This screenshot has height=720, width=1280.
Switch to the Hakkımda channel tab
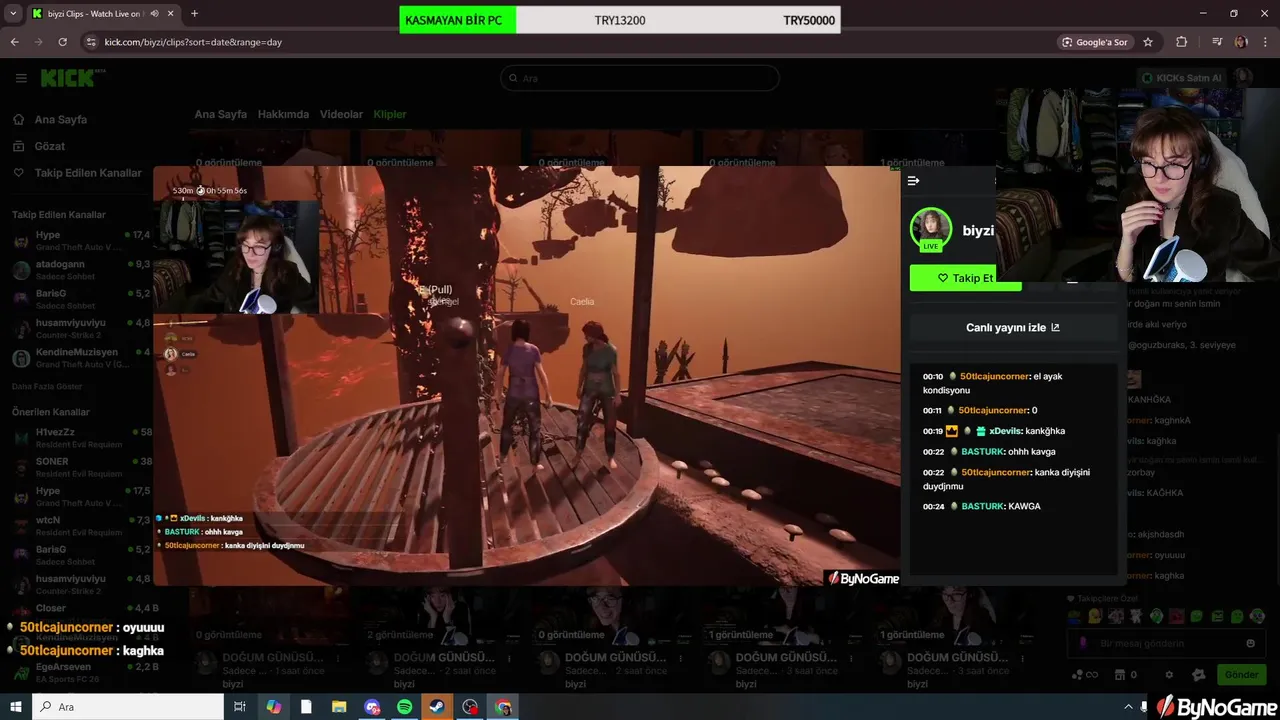(283, 114)
